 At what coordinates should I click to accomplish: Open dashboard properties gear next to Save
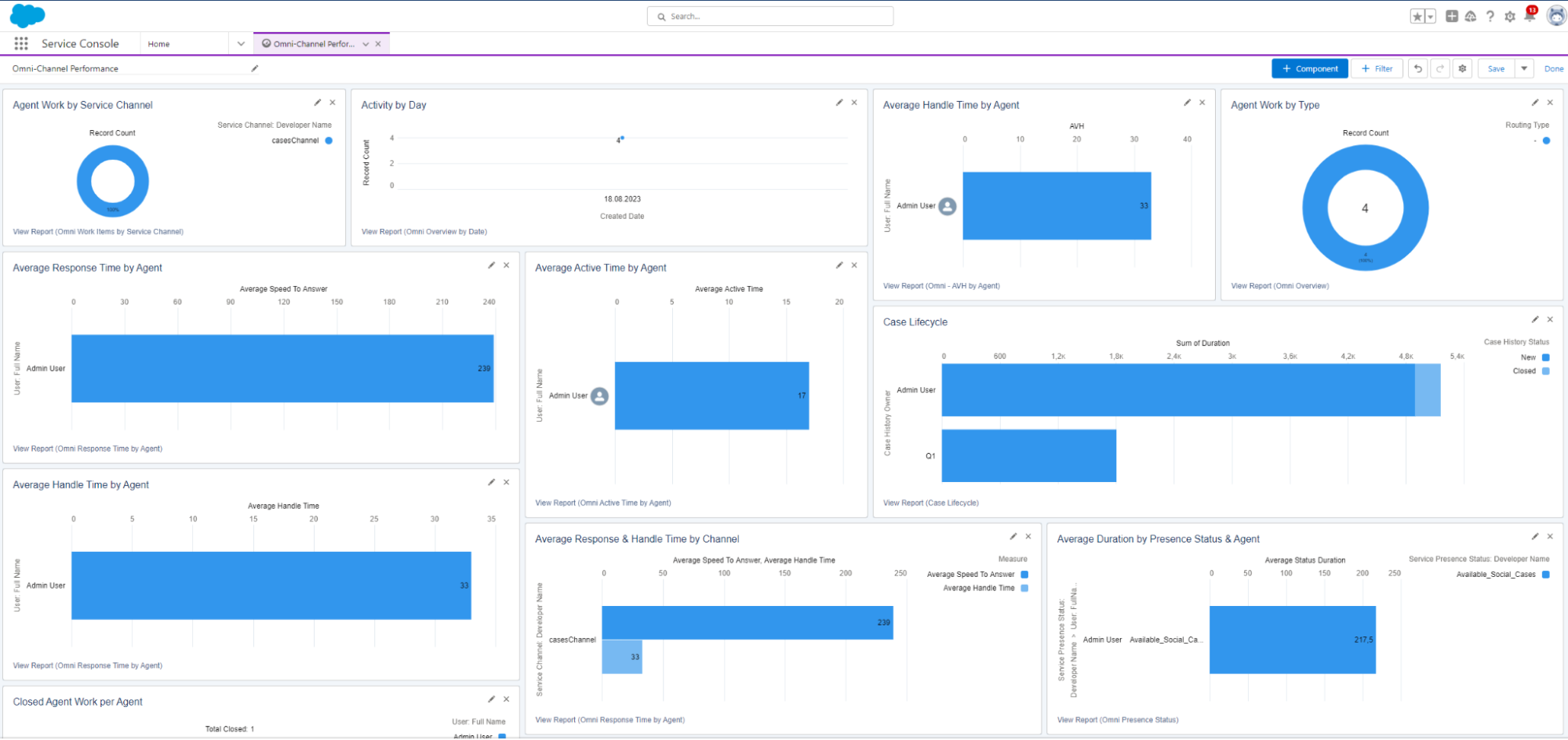tap(1462, 68)
